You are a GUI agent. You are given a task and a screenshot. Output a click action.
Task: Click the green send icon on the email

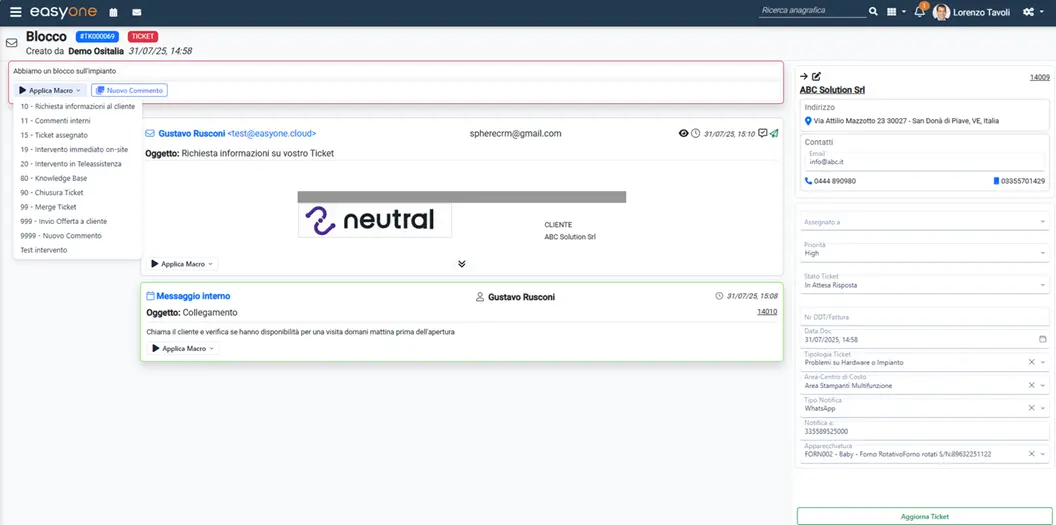click(774, 133)
